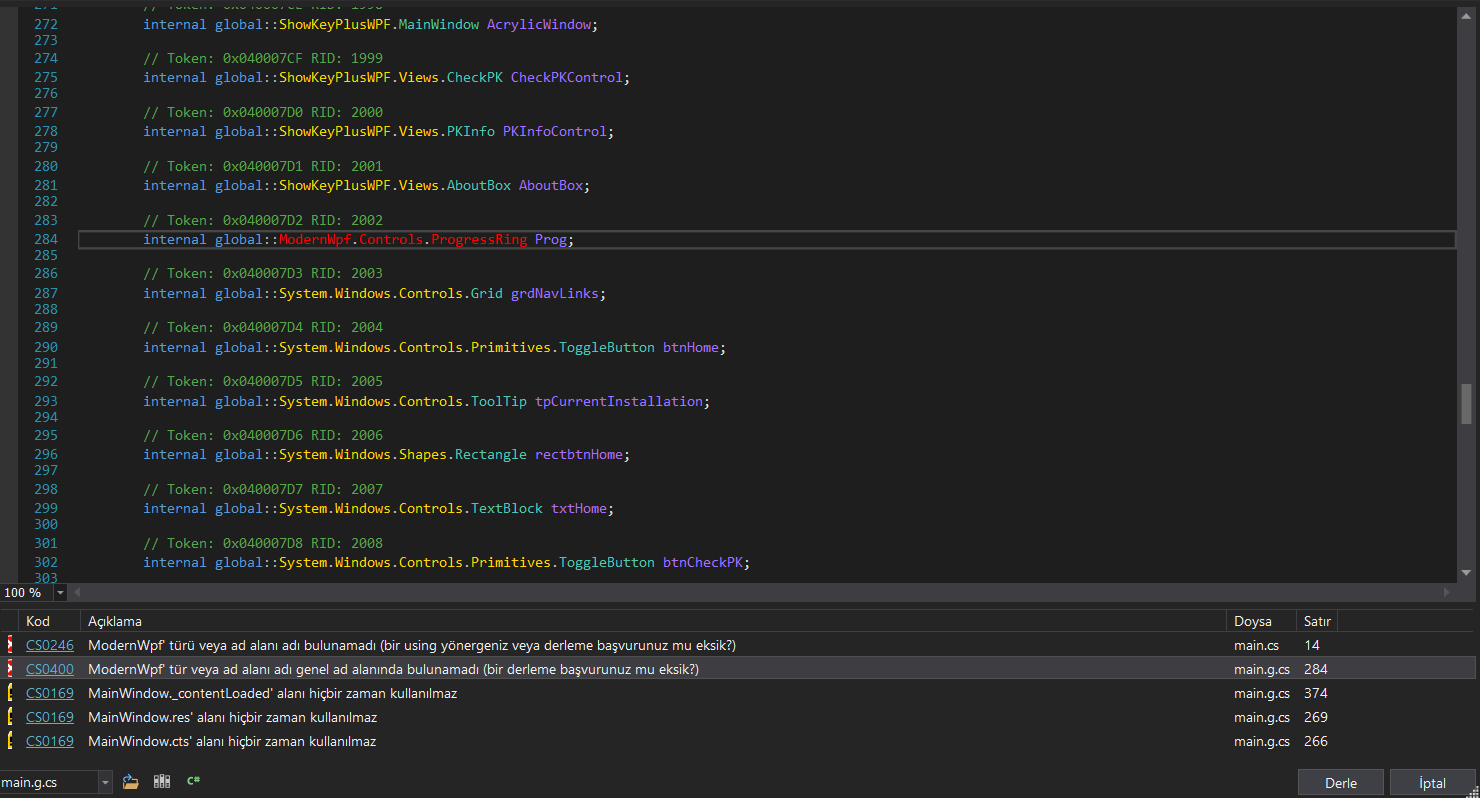Click the Satır value 266 in the errors list
The image size is (1480, 798).
point(1316,741)
